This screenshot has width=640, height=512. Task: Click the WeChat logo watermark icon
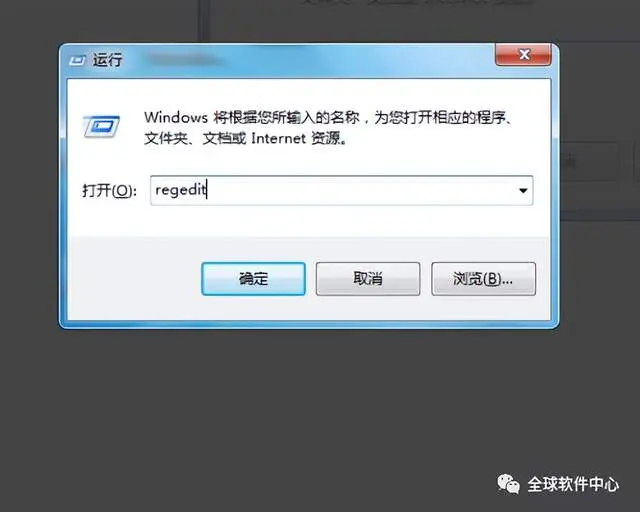tap(508, 484)
